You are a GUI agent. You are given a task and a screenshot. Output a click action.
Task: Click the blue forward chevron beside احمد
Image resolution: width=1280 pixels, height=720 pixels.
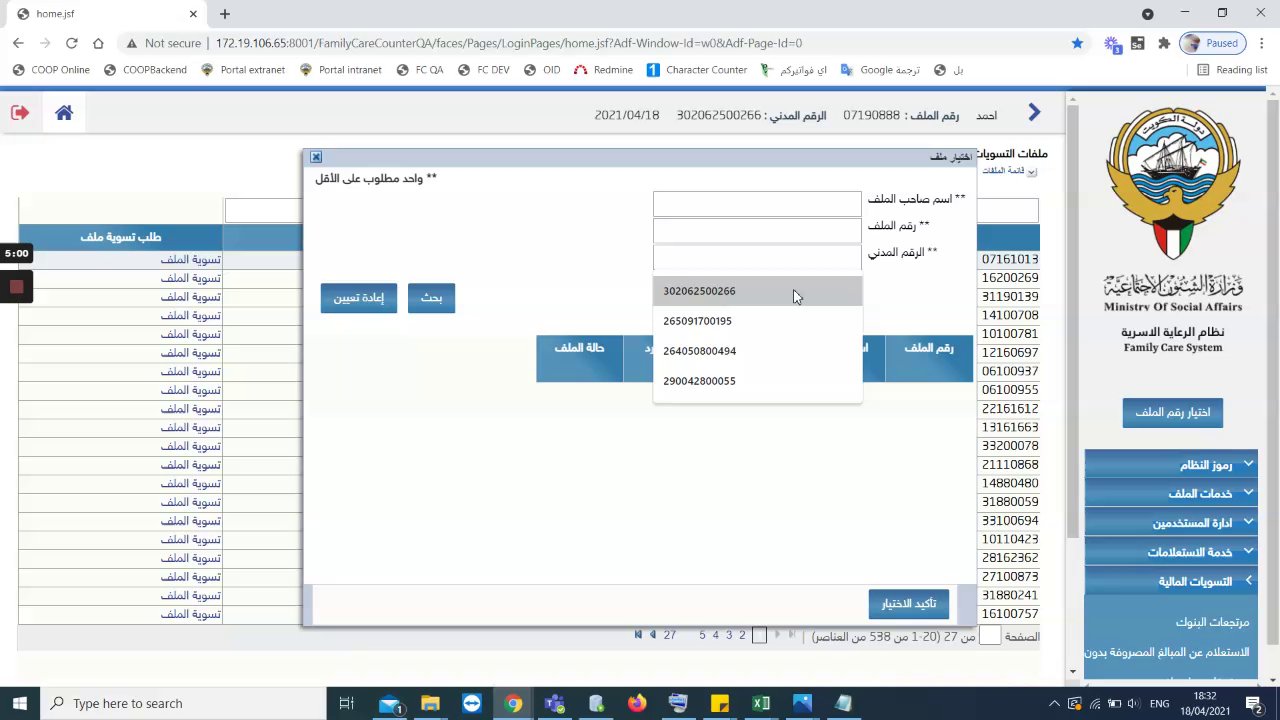click(x=1034, y=113)
